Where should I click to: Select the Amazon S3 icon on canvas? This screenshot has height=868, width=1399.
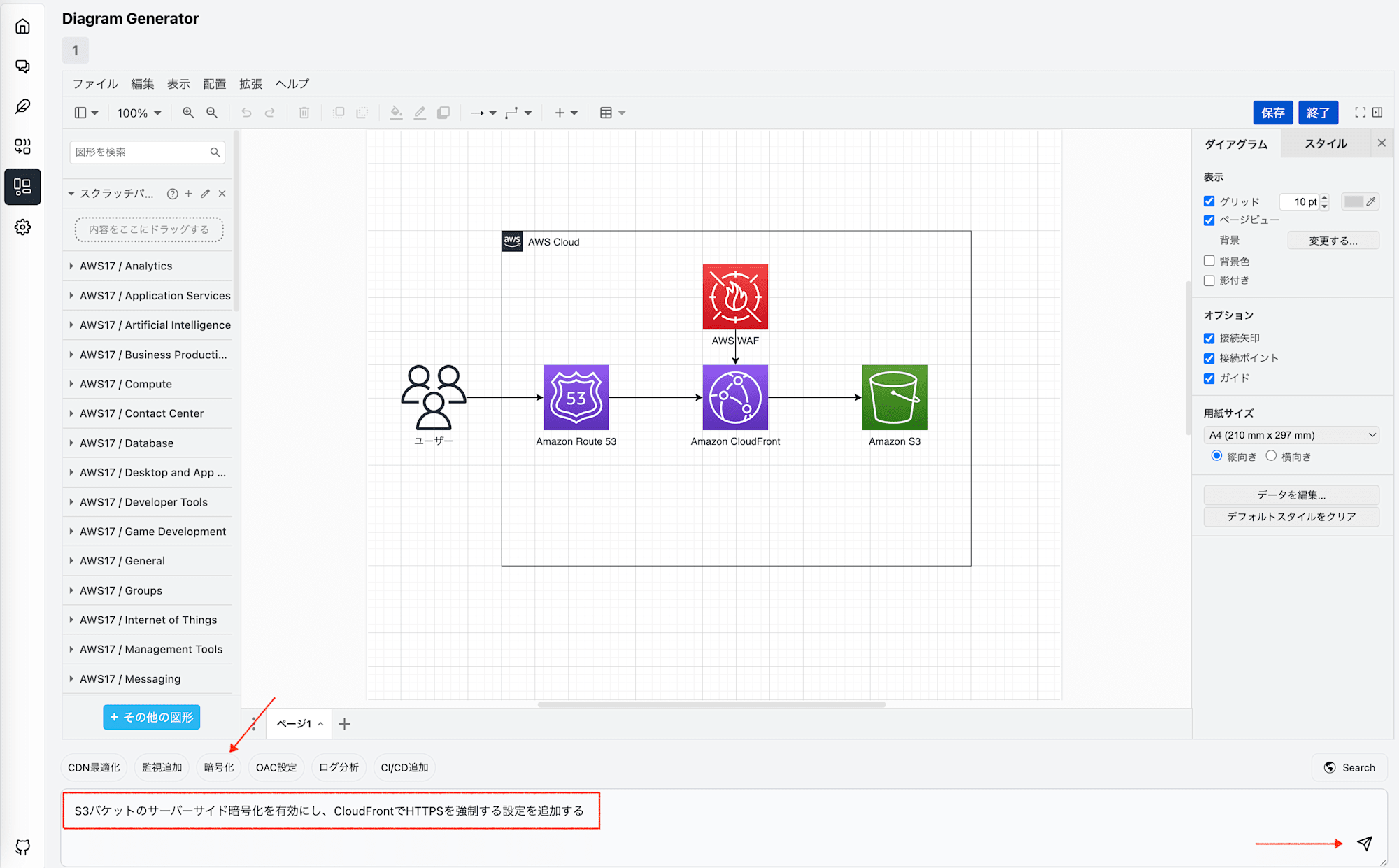point(895,397)
